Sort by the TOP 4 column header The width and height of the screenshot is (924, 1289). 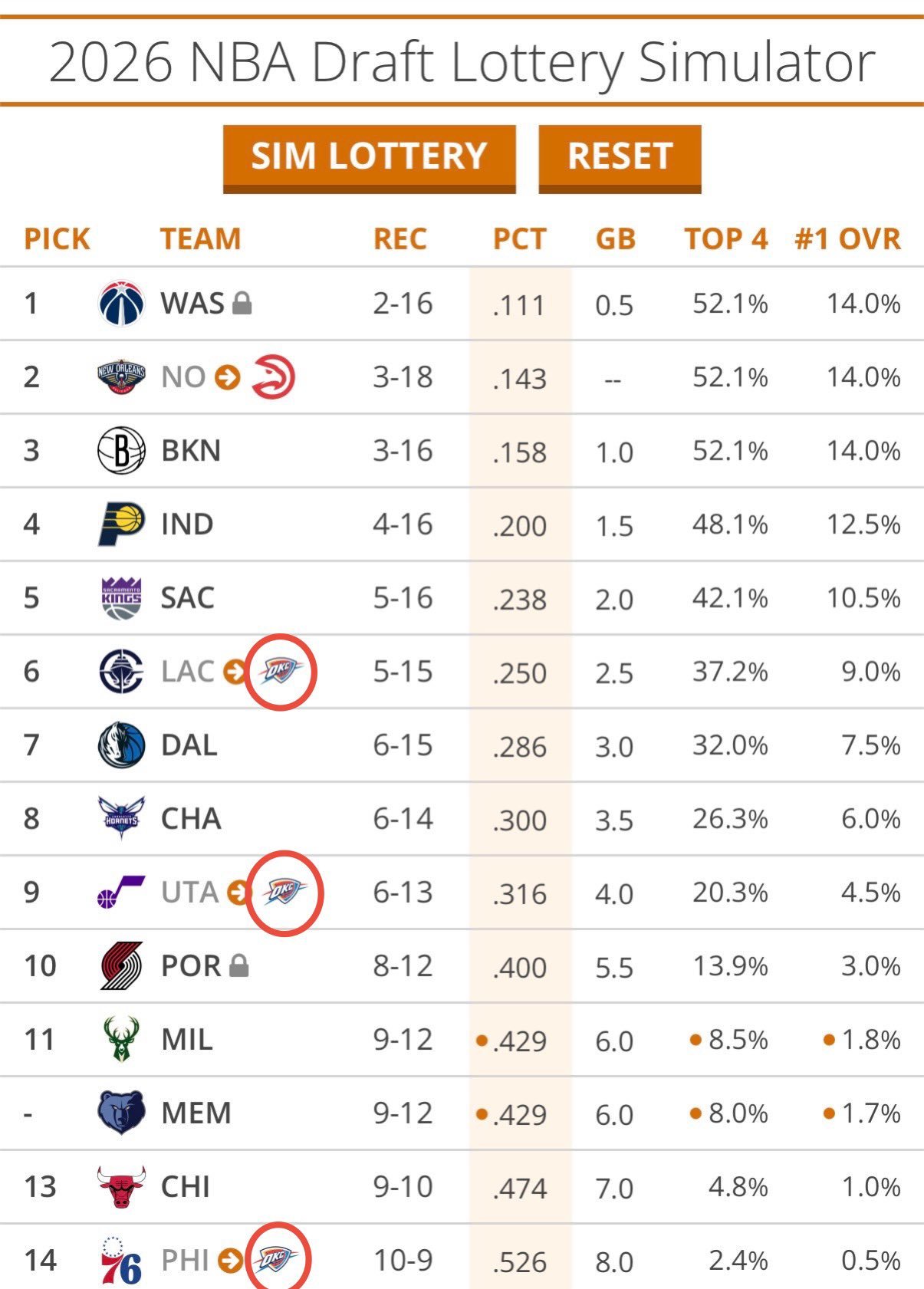coord(726,239)
